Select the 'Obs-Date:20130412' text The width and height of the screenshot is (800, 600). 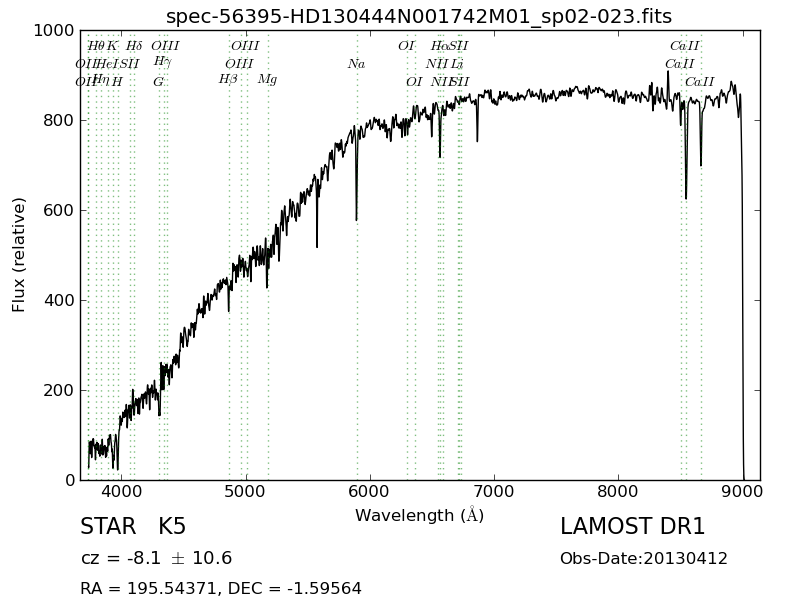pos(643,558)
